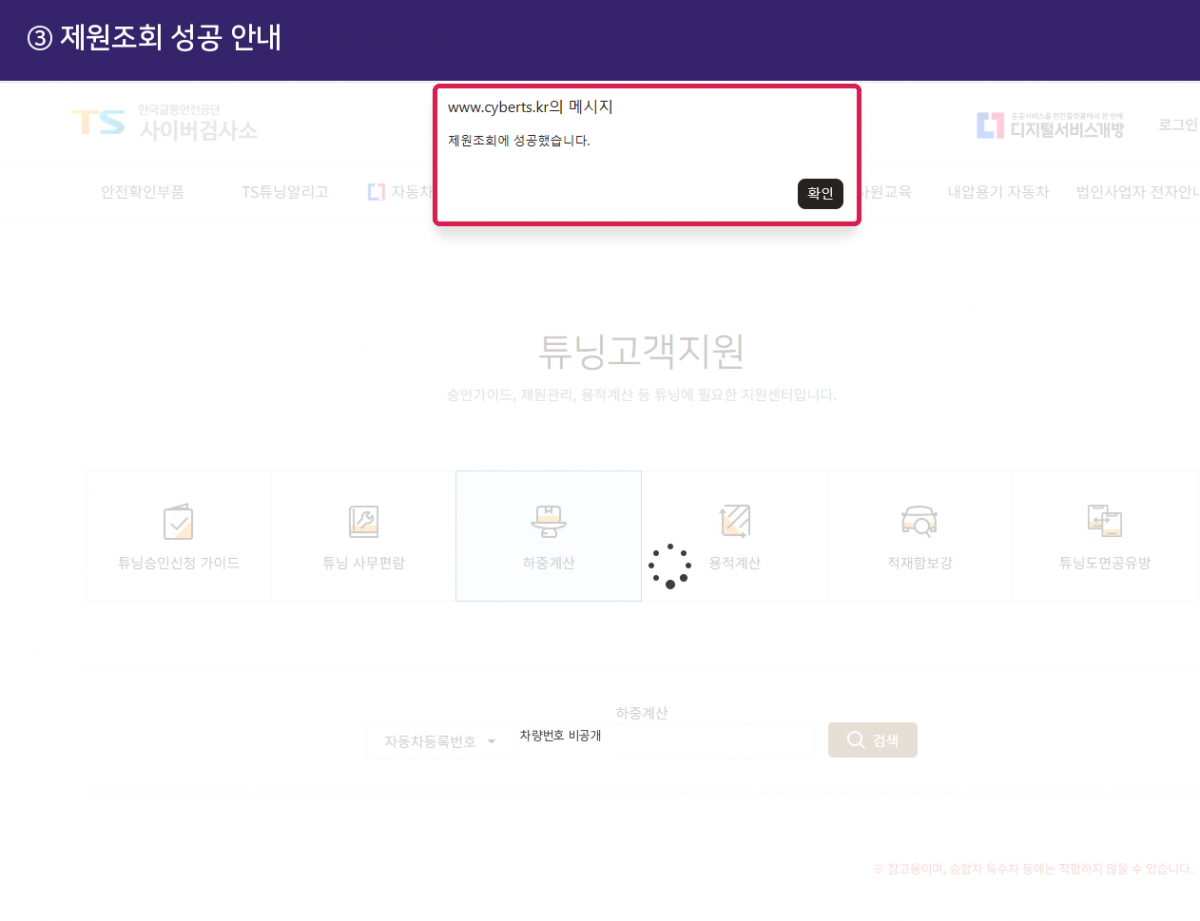Screen dimensions: 1200x921
Task: Select the 튜닝승인신청 가이드 checklist icon
Action: [x=178, y=521]
